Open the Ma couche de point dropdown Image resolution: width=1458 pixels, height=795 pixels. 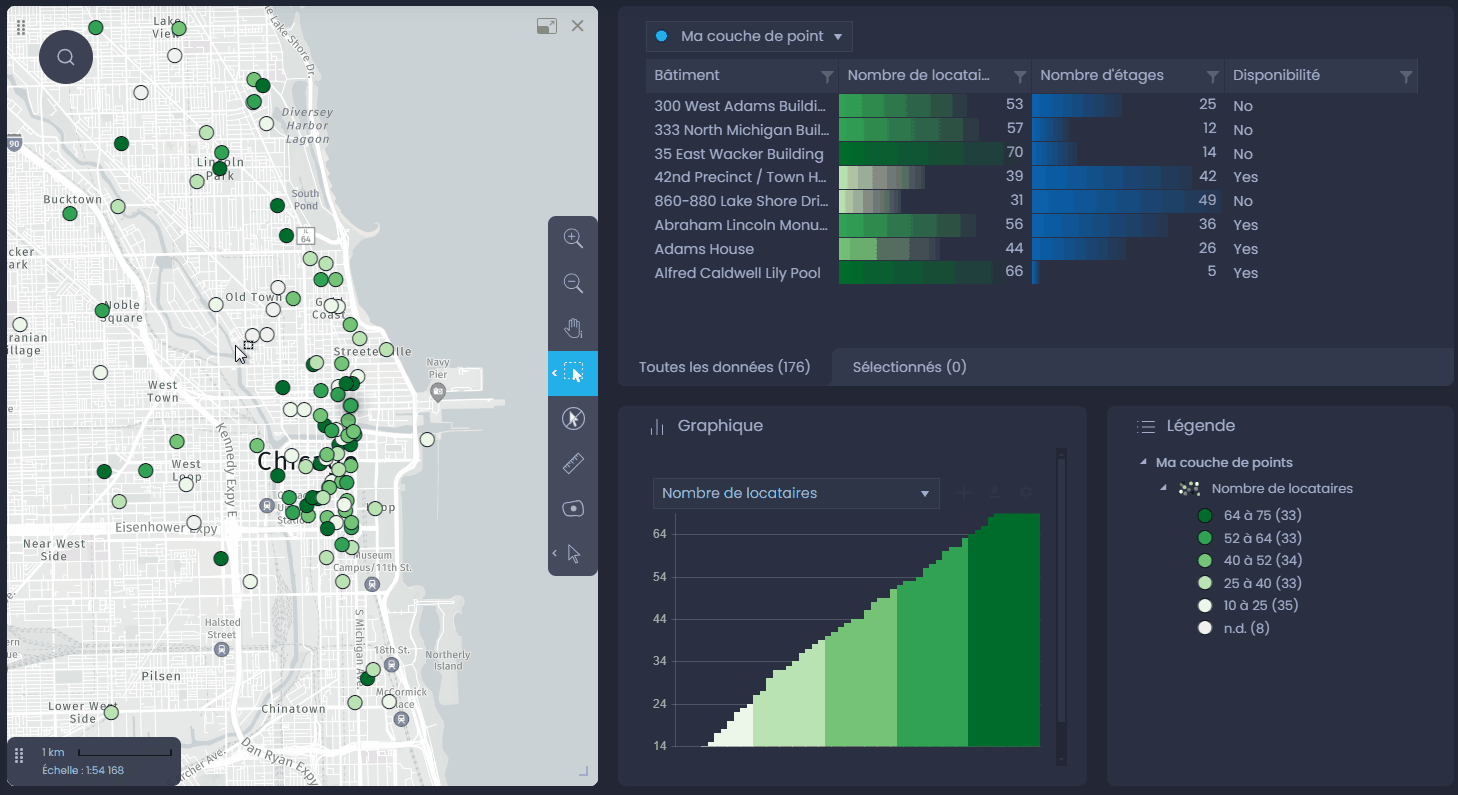click(749, 36)
